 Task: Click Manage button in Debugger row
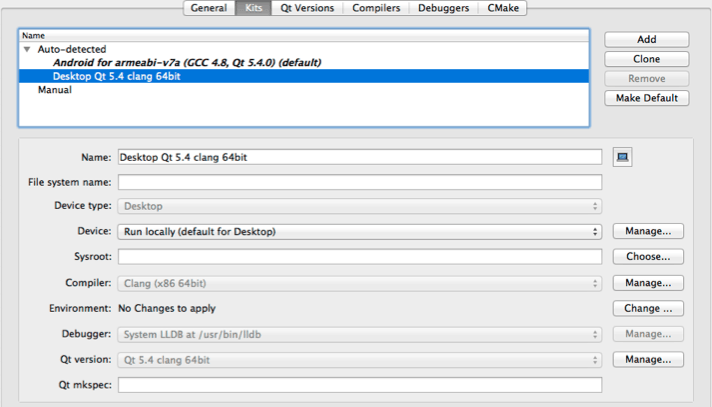point(648,334)
